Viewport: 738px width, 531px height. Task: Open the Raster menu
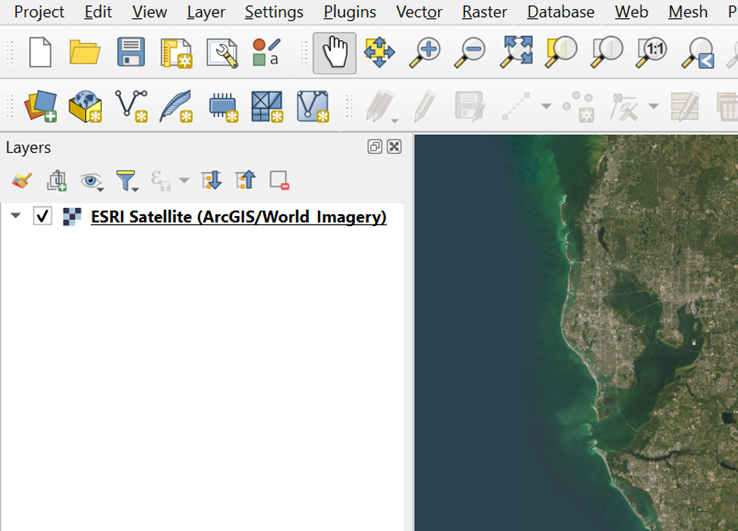tap(484, 12)
